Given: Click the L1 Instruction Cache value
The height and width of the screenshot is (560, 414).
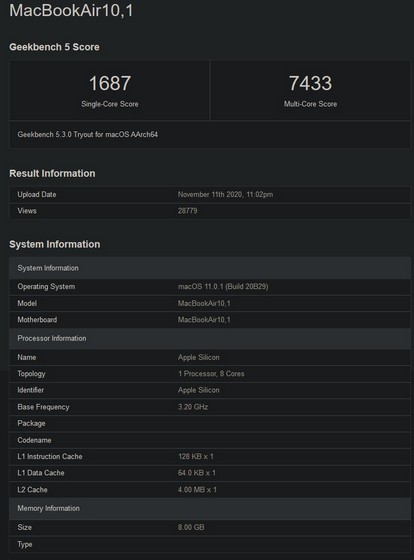Looking at the screenshot, I should 196,456.
